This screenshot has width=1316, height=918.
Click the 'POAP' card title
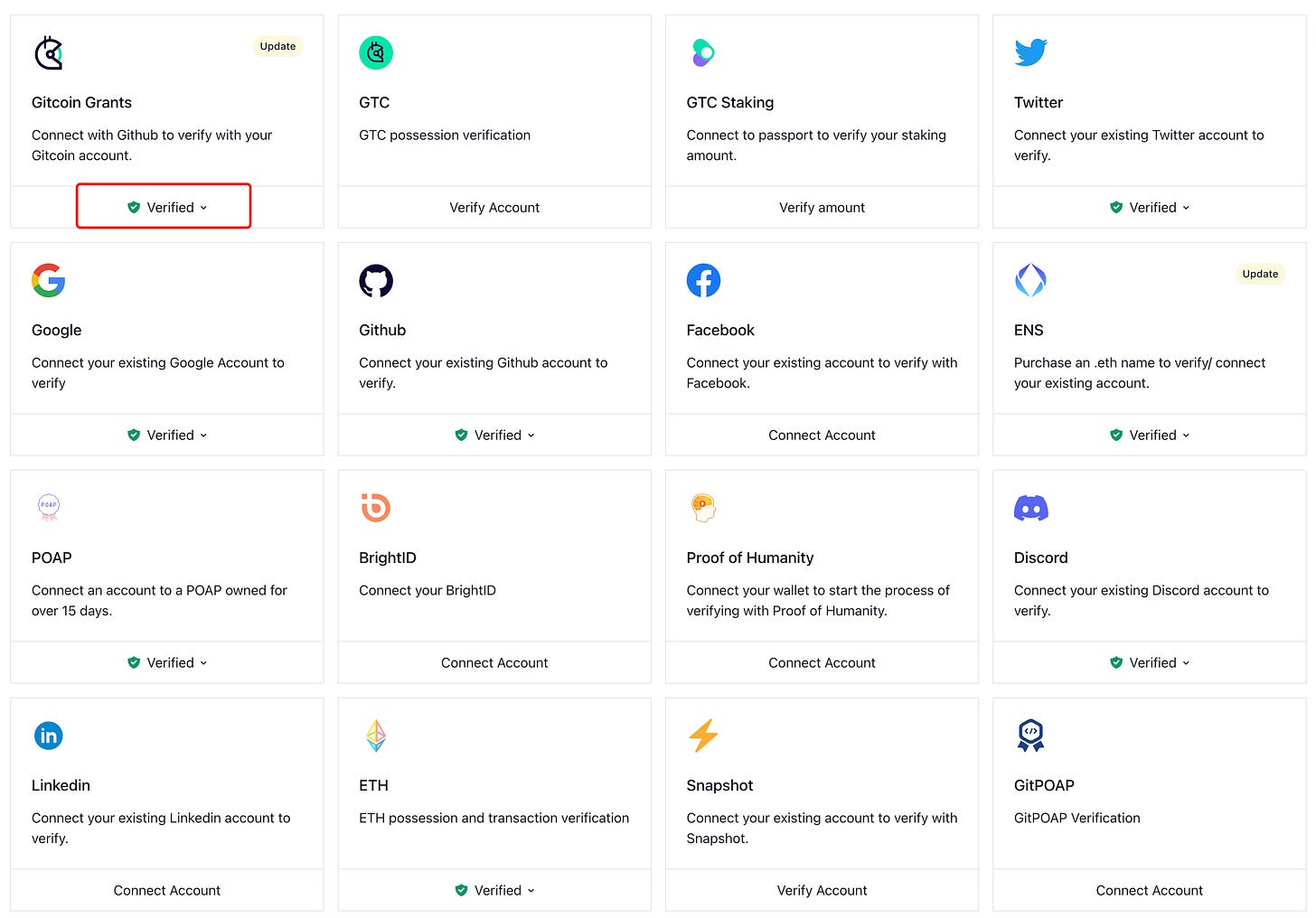(x=52, y=557)
